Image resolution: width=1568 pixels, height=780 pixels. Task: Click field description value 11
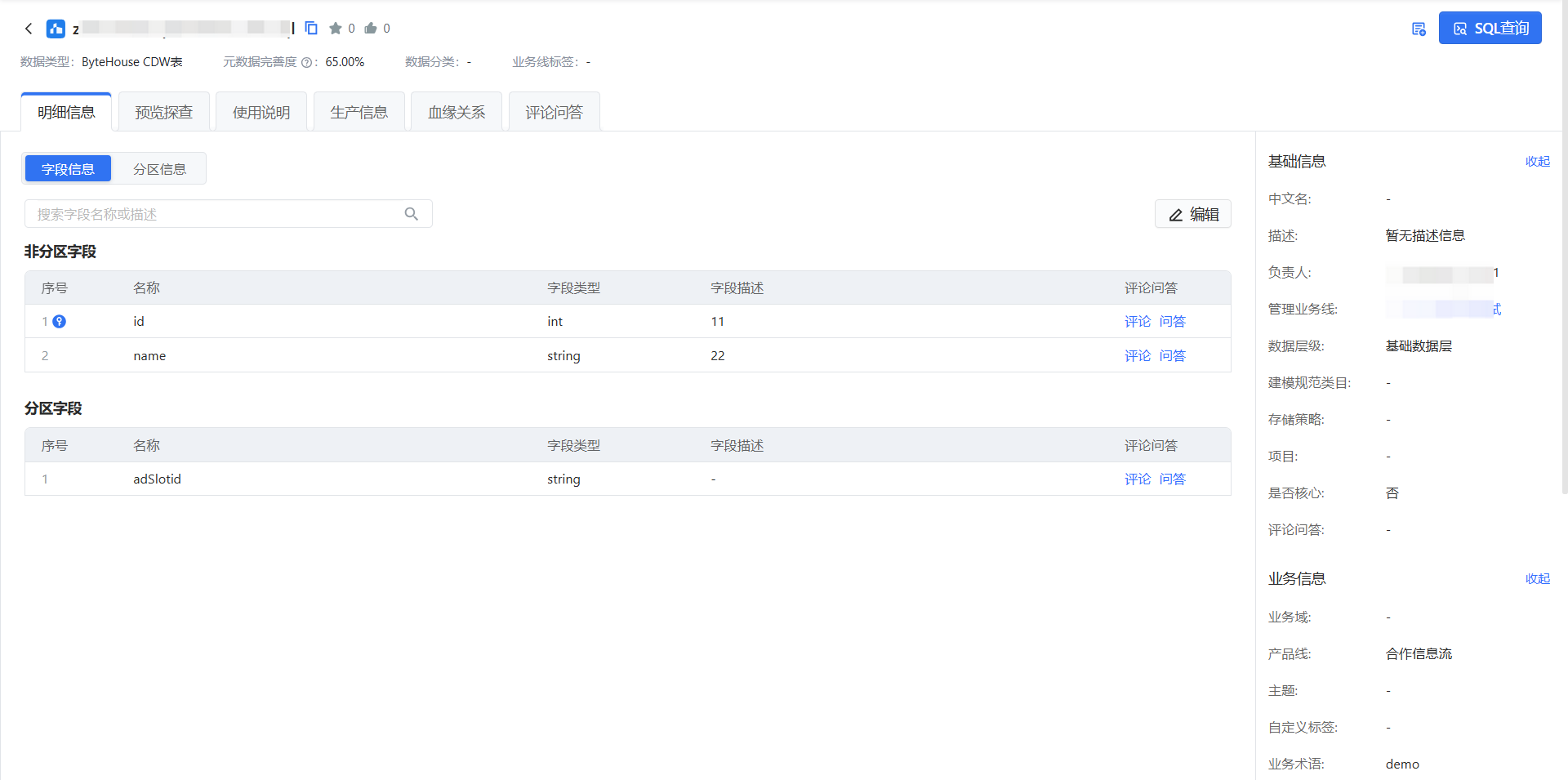(x=718, y=322)
